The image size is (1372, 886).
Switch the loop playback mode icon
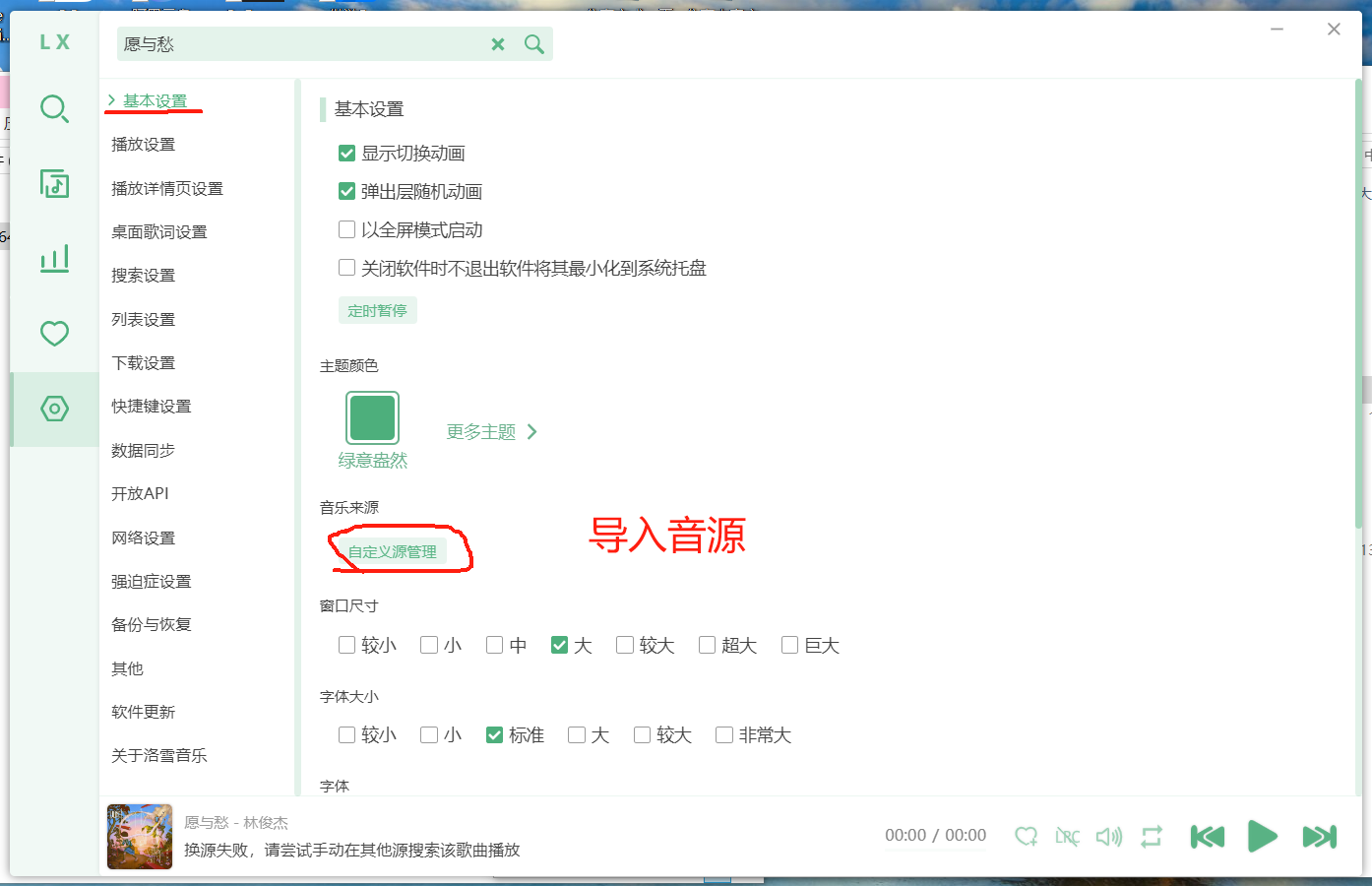point(1152,837)
